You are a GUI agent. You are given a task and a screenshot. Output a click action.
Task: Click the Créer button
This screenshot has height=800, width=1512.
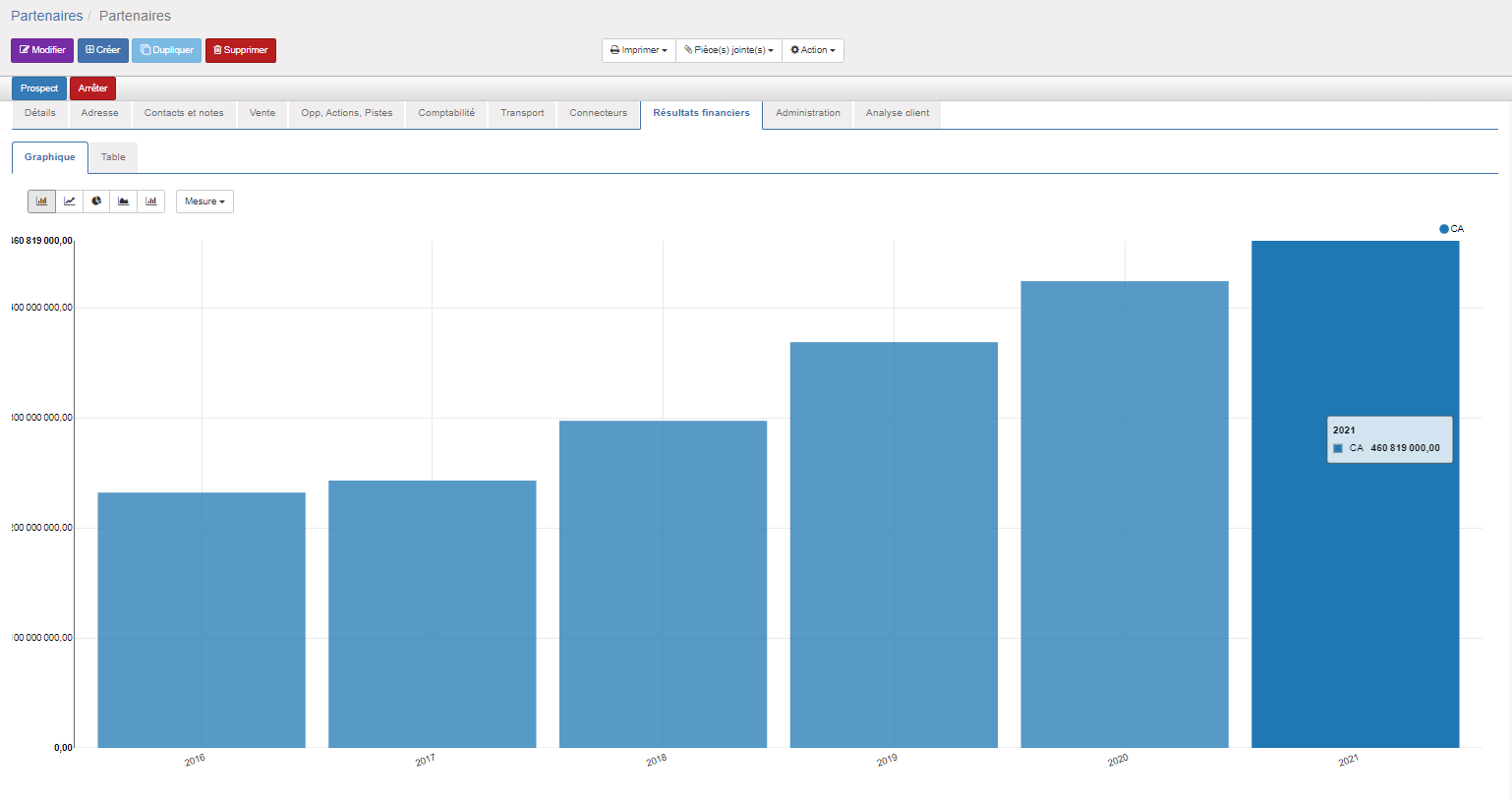coord(103,50)
